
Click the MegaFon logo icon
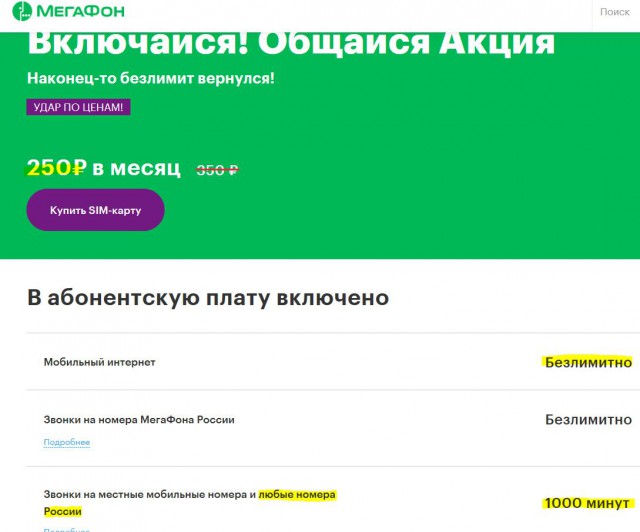coord(22,11)
